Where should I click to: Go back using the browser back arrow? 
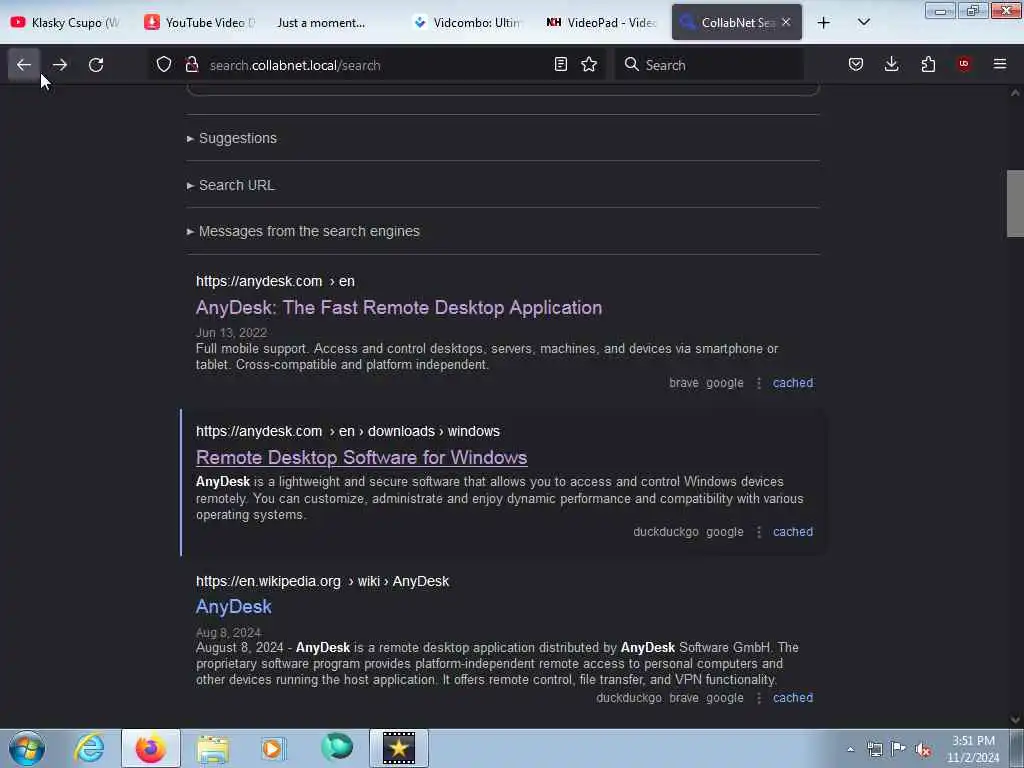point(24,65)
